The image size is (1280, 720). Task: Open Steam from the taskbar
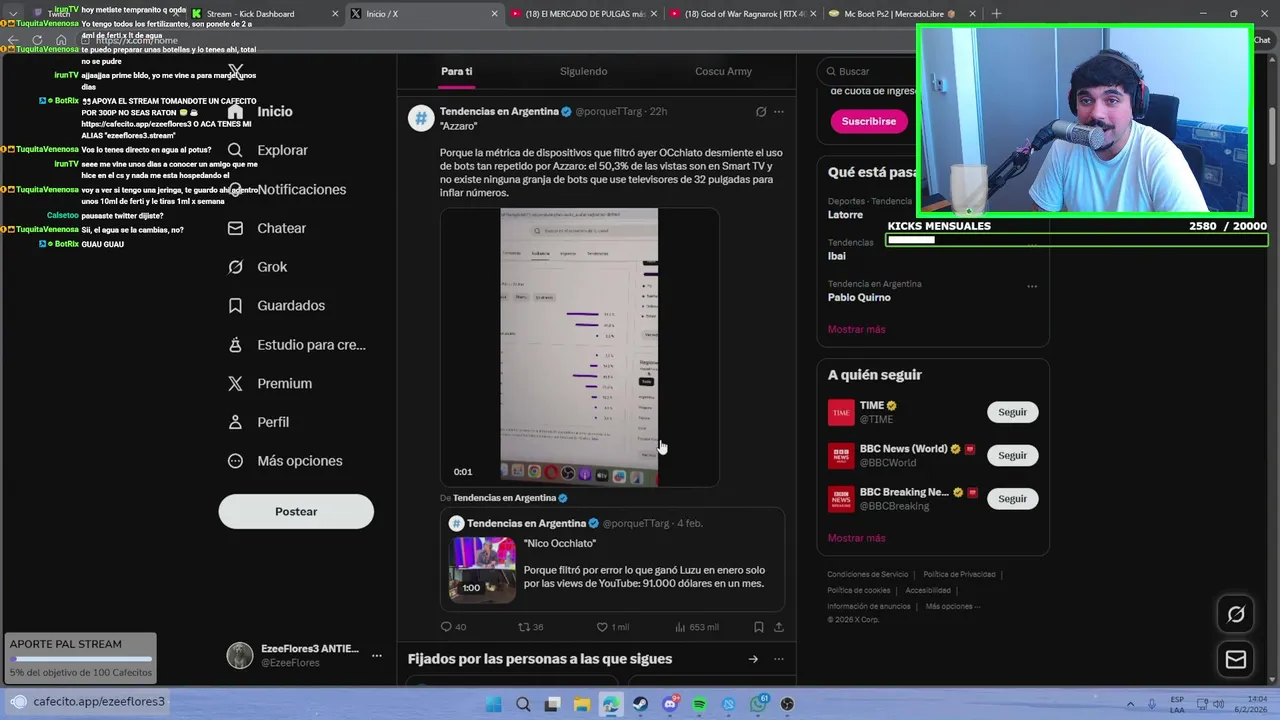(640, 704)
